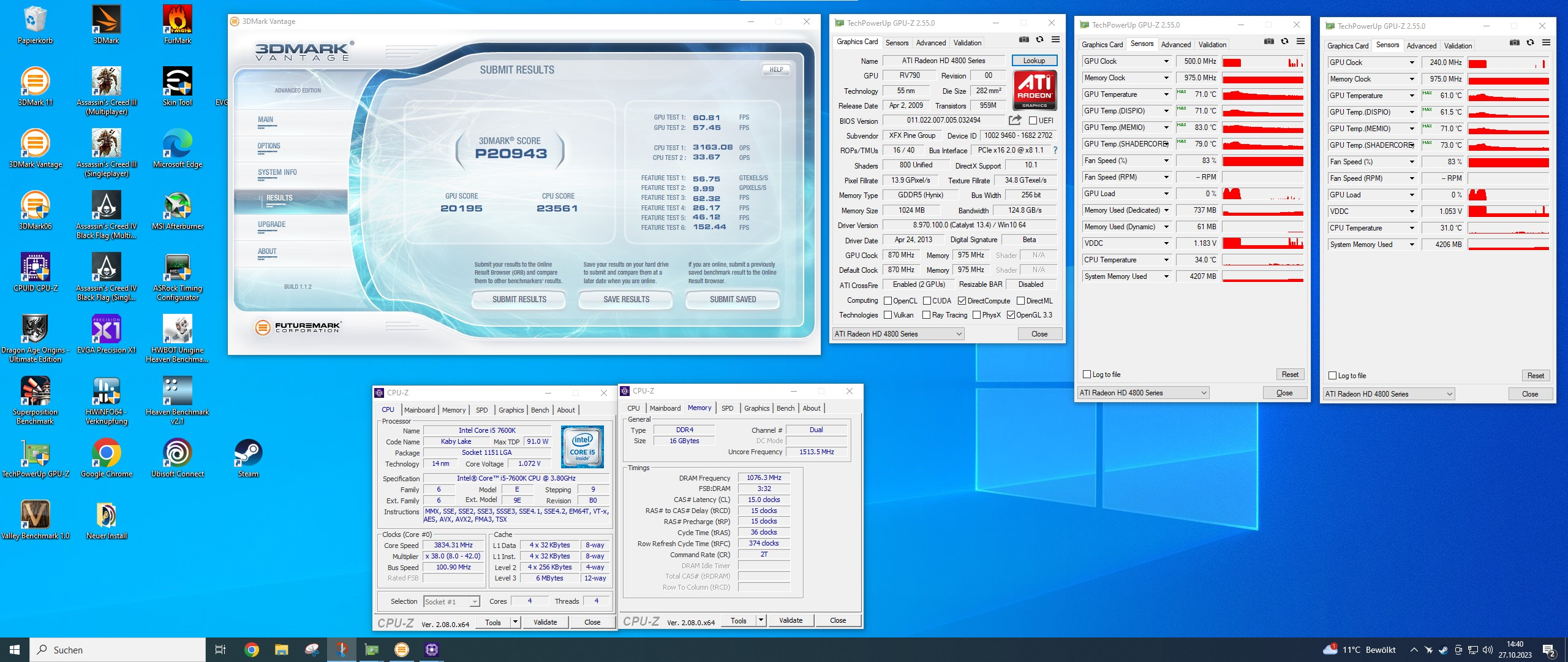Click the PCIe bus interface question mark
Screen dimensions: 1568x662
(1055, 150)
